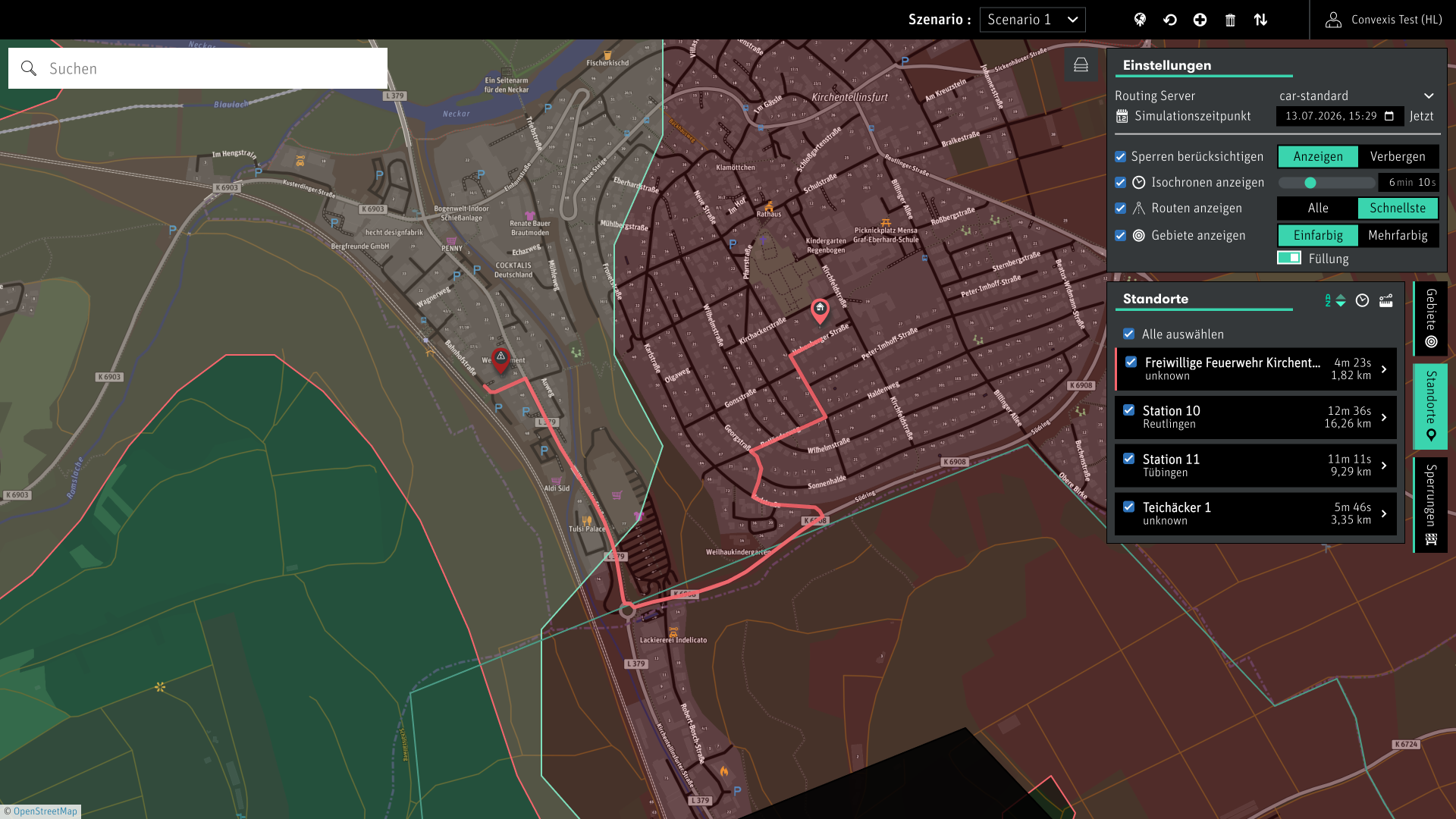Show only Schnellste route

pos(1398,208)
